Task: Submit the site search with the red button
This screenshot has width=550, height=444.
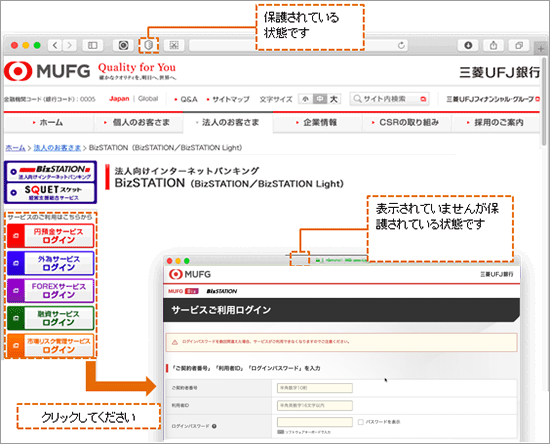Action: (x=423, y=99)
